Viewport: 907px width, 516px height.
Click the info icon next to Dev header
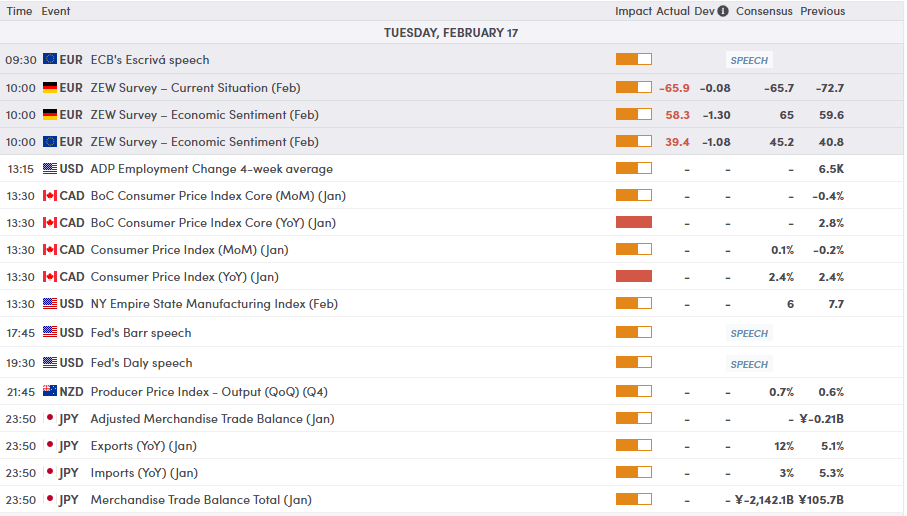click(x=723, y=11)
